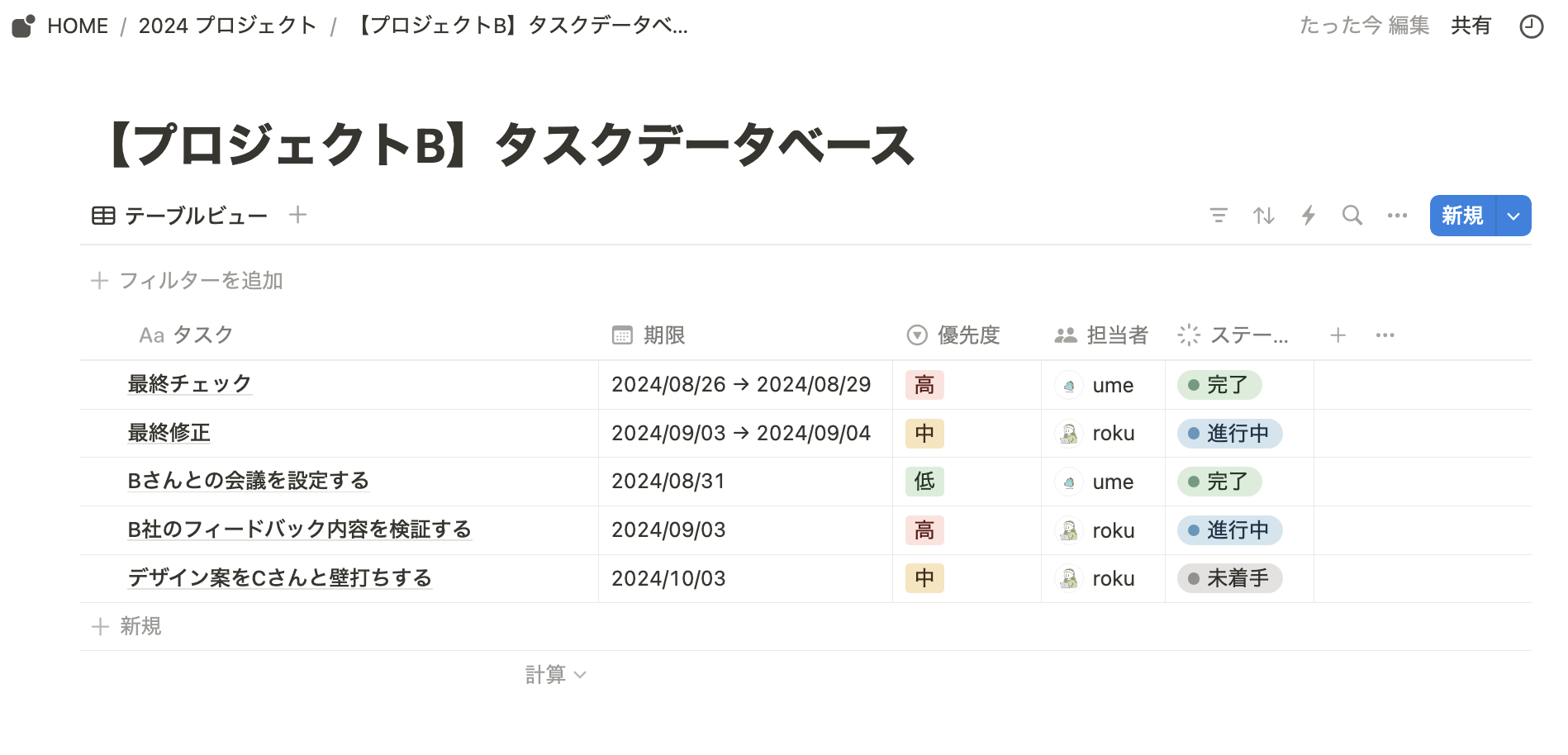Click the page title 【プロジェクトB】タスクデータベース
The width and height of the screenshot is (1568, 755).
[x=509, y=145]
